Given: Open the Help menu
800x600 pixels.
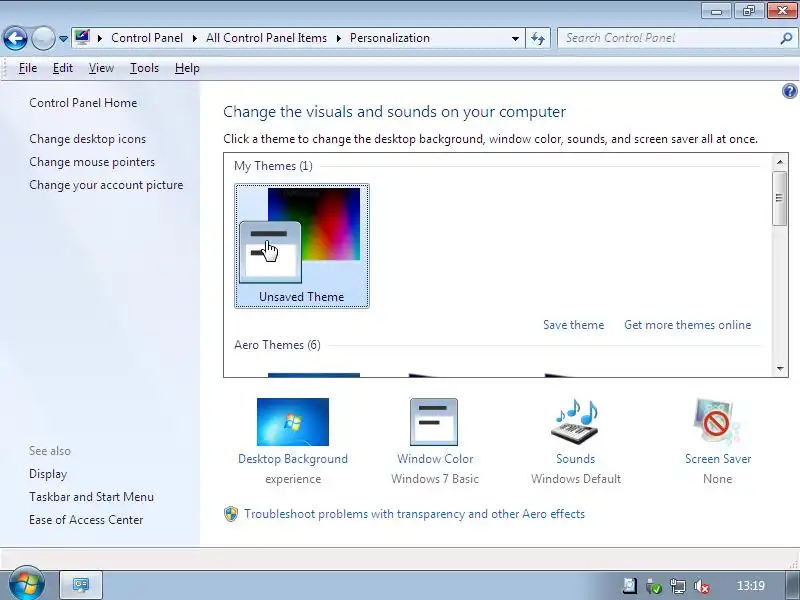Looking at the screenshot, I should pos(187,68).
